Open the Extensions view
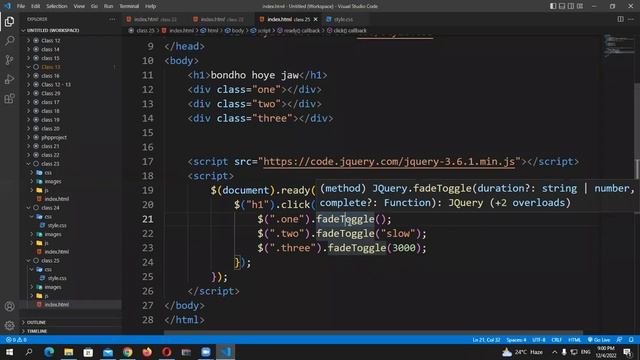The image size is (640, 360). (9, 98)
